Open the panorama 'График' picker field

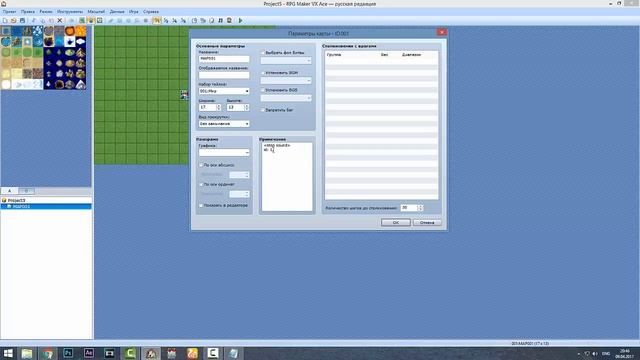(x=224, y=152)
